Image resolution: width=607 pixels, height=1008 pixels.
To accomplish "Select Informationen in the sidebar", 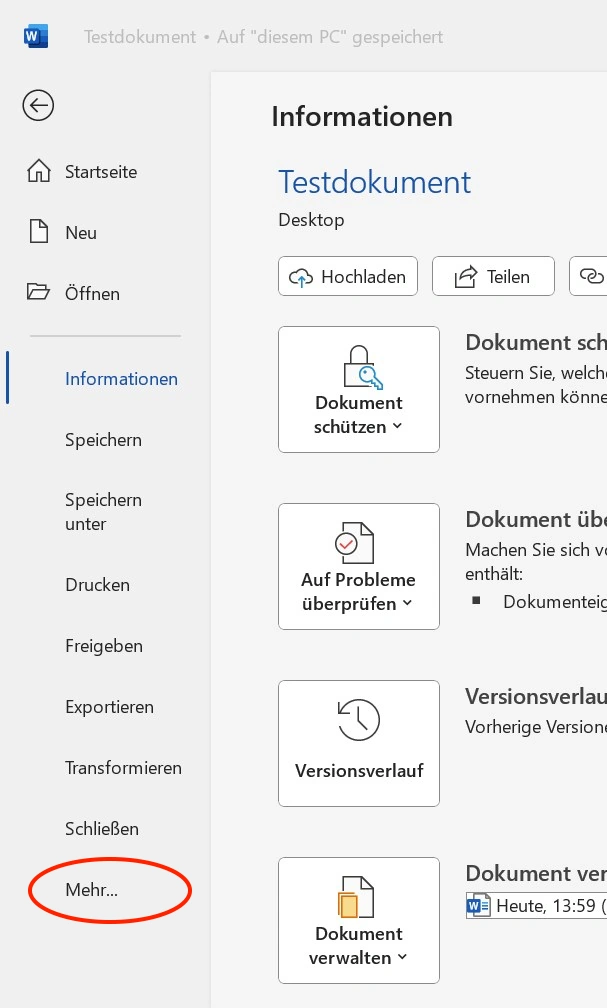I will click(x=121, y=379).
